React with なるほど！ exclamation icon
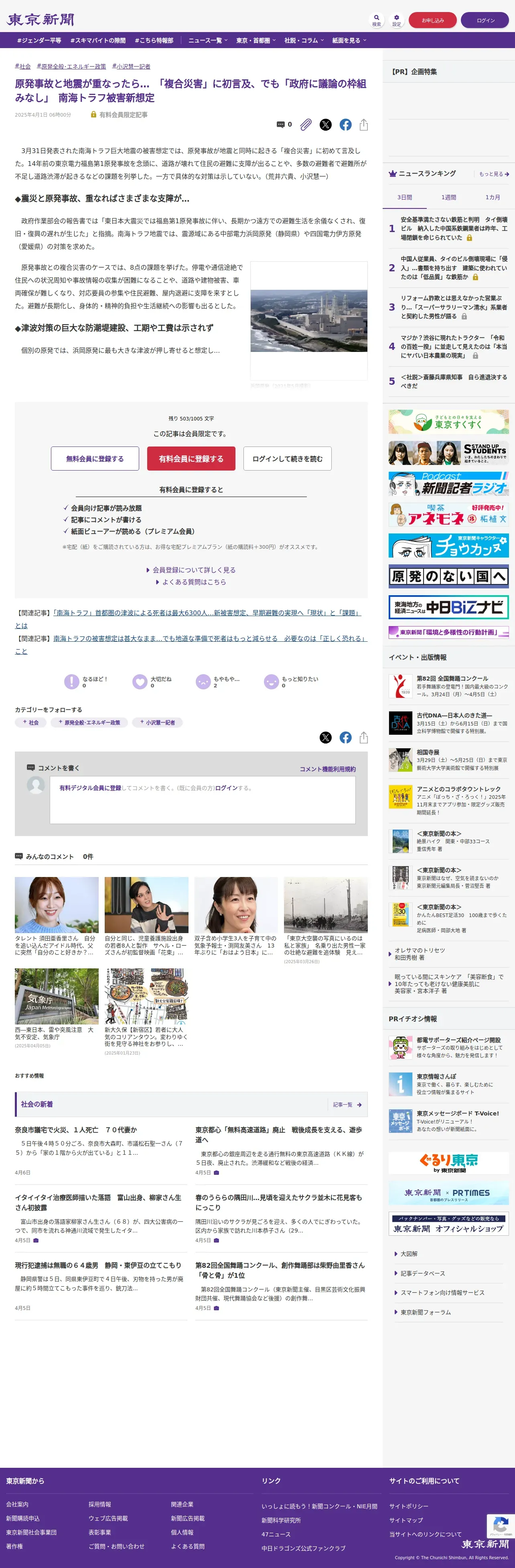Viewport: 515px width, 1568px height. click(71, 681)
